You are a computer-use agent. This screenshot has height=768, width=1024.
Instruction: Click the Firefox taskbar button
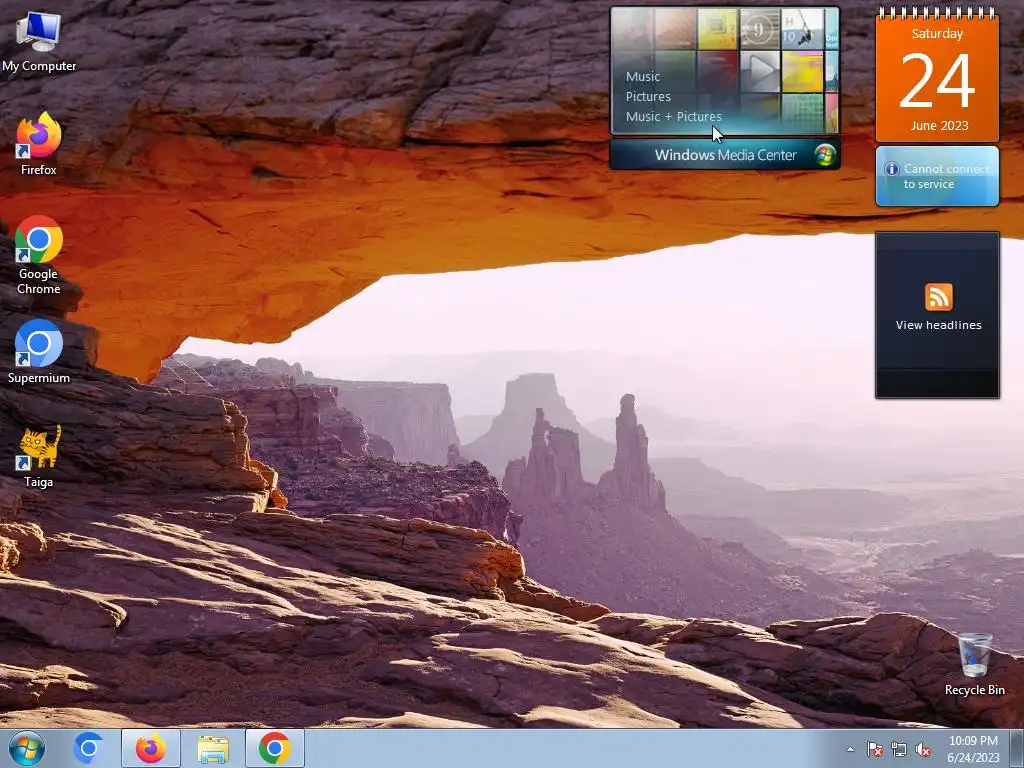151,748
